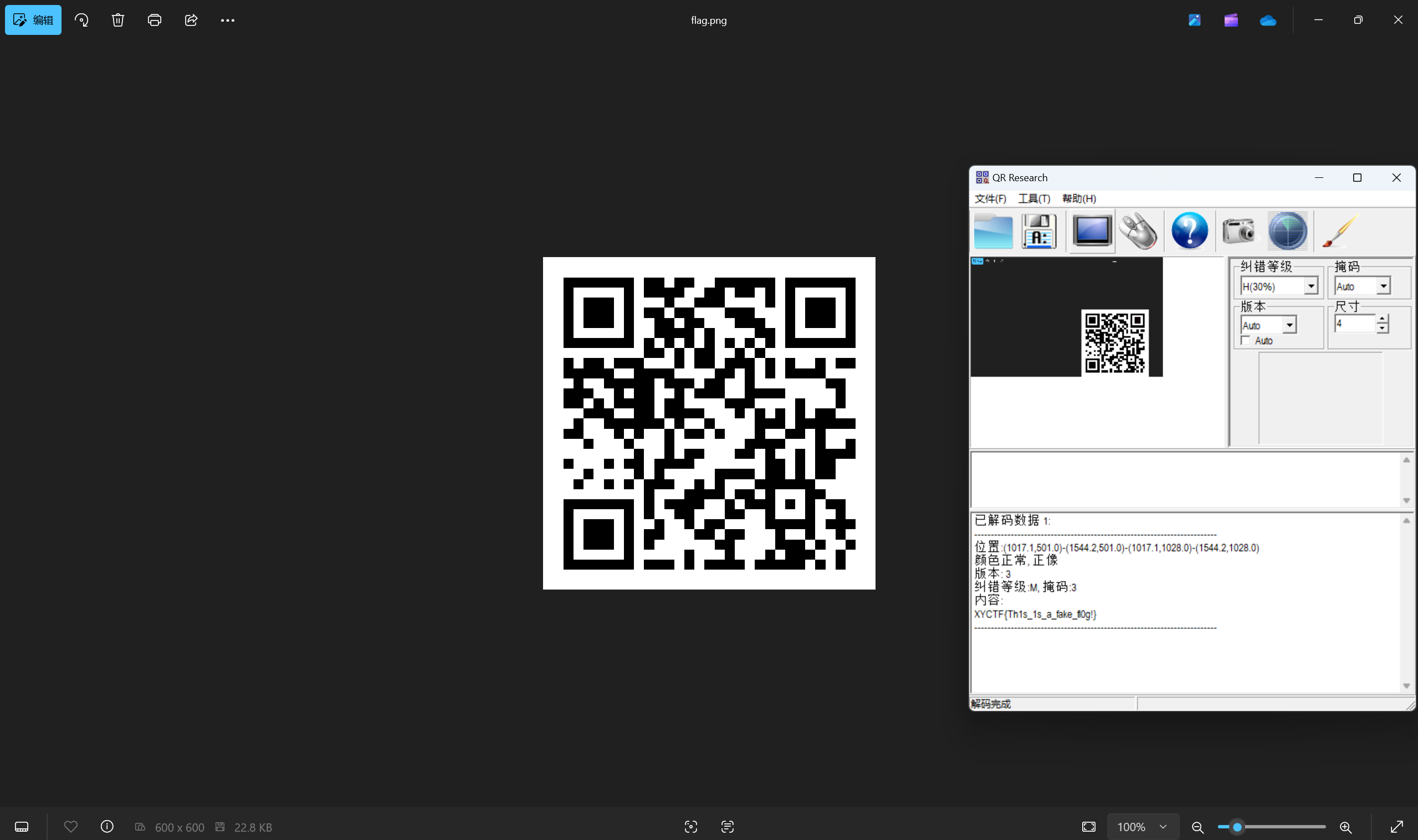Toggle the filmstrip icon at bottom left

tap(22, 827)
